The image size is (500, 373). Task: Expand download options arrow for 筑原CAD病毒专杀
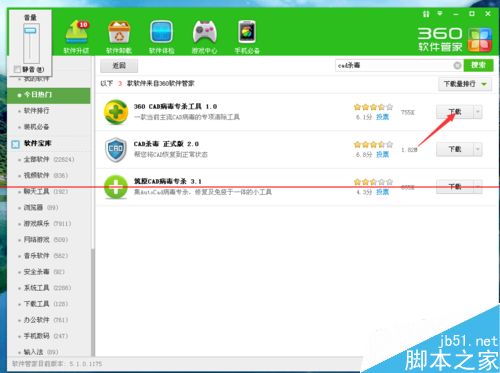(x=478, y=187)
